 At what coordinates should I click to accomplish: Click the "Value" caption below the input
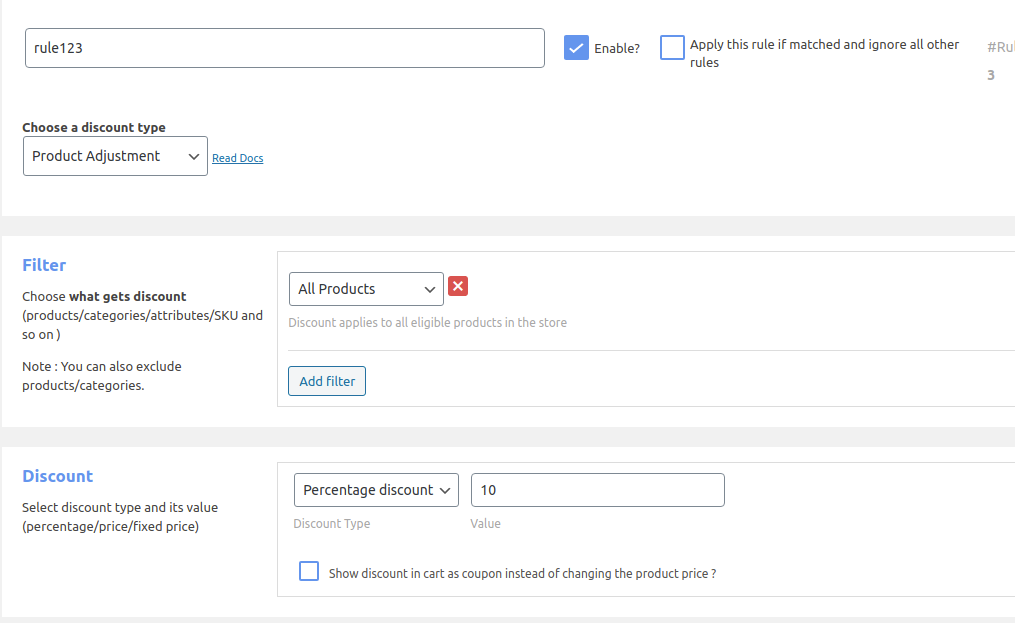tap(486, 524)
